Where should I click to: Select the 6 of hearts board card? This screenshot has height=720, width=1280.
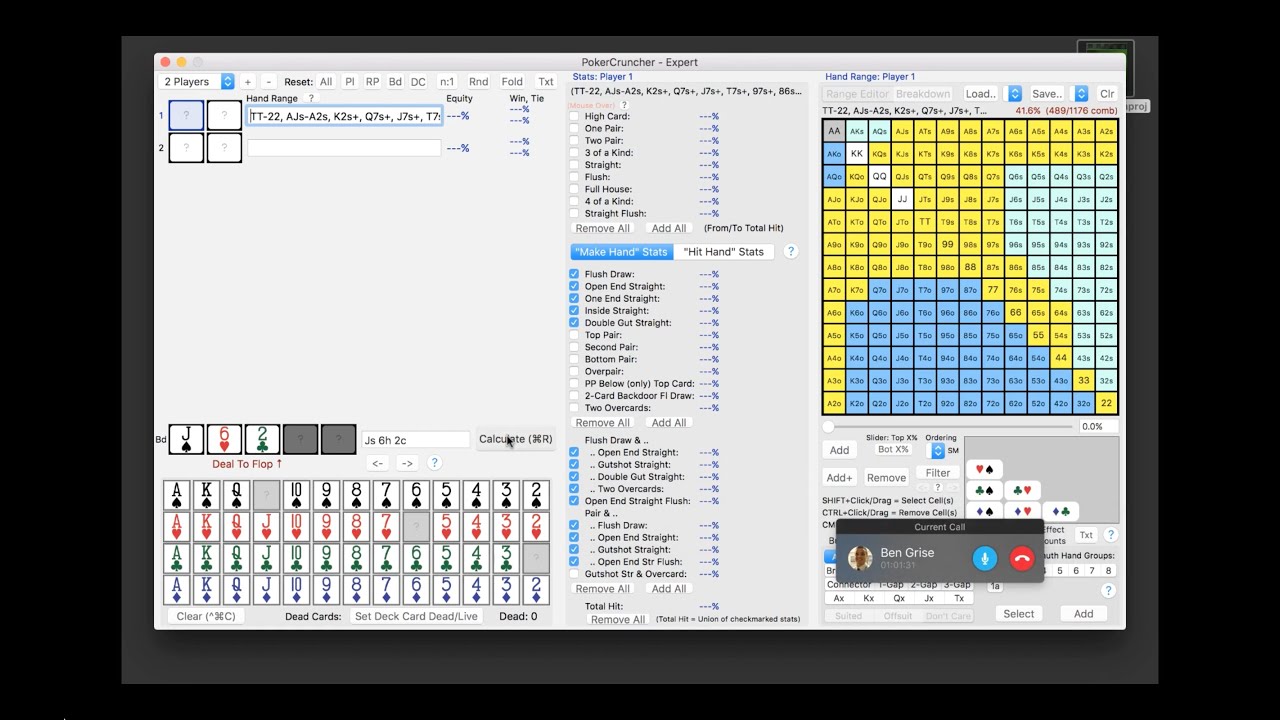224,439
